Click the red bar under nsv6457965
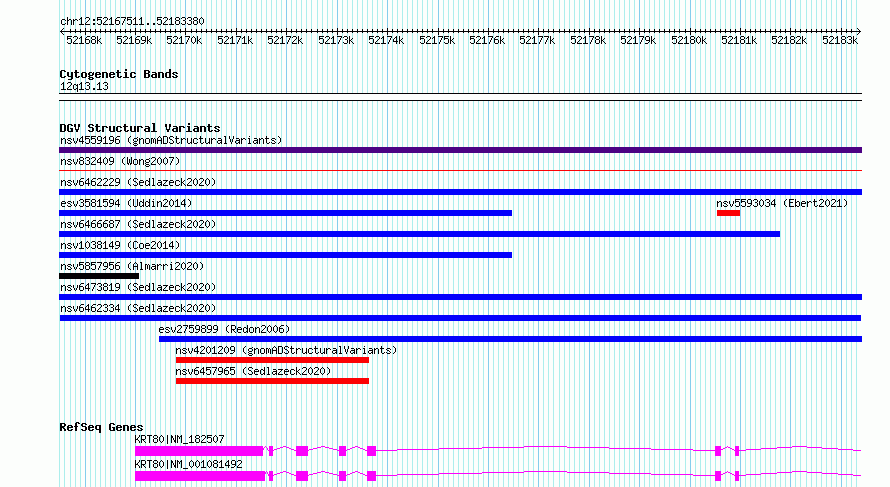Viewport: 890px width, 487px height. pos(272,381)
